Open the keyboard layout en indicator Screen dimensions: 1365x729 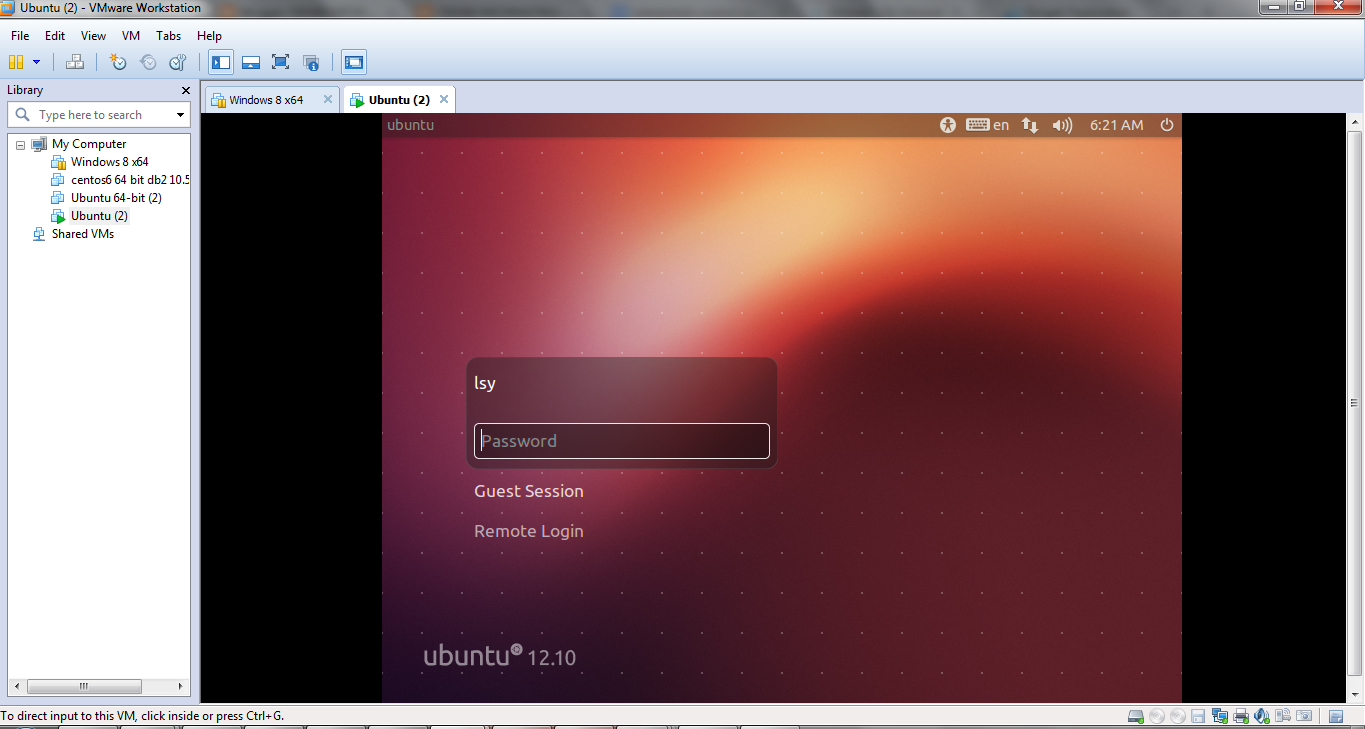tap(988, 125)
